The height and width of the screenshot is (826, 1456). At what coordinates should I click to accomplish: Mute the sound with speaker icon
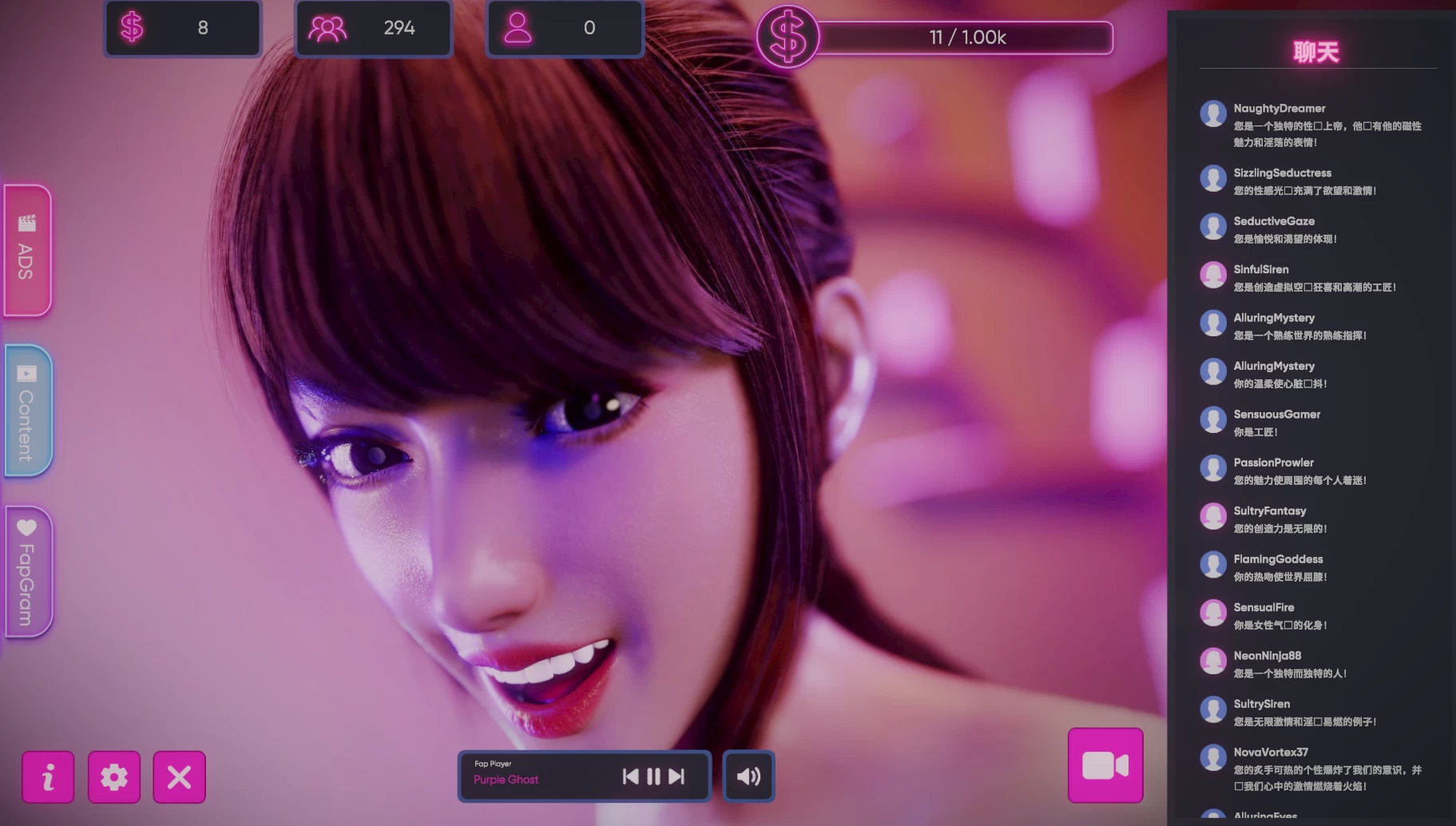pyautogui.click(x=748, y=776)
